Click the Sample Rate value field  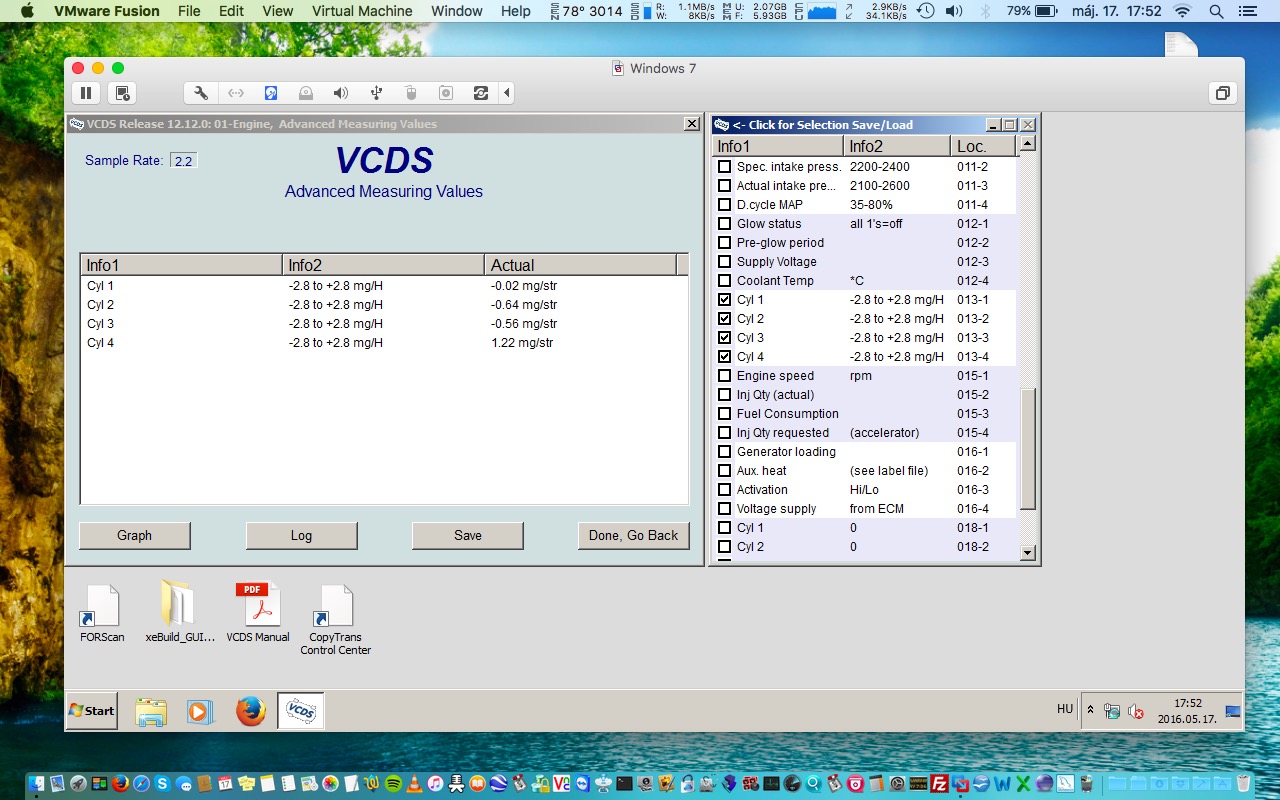(183, 161)
